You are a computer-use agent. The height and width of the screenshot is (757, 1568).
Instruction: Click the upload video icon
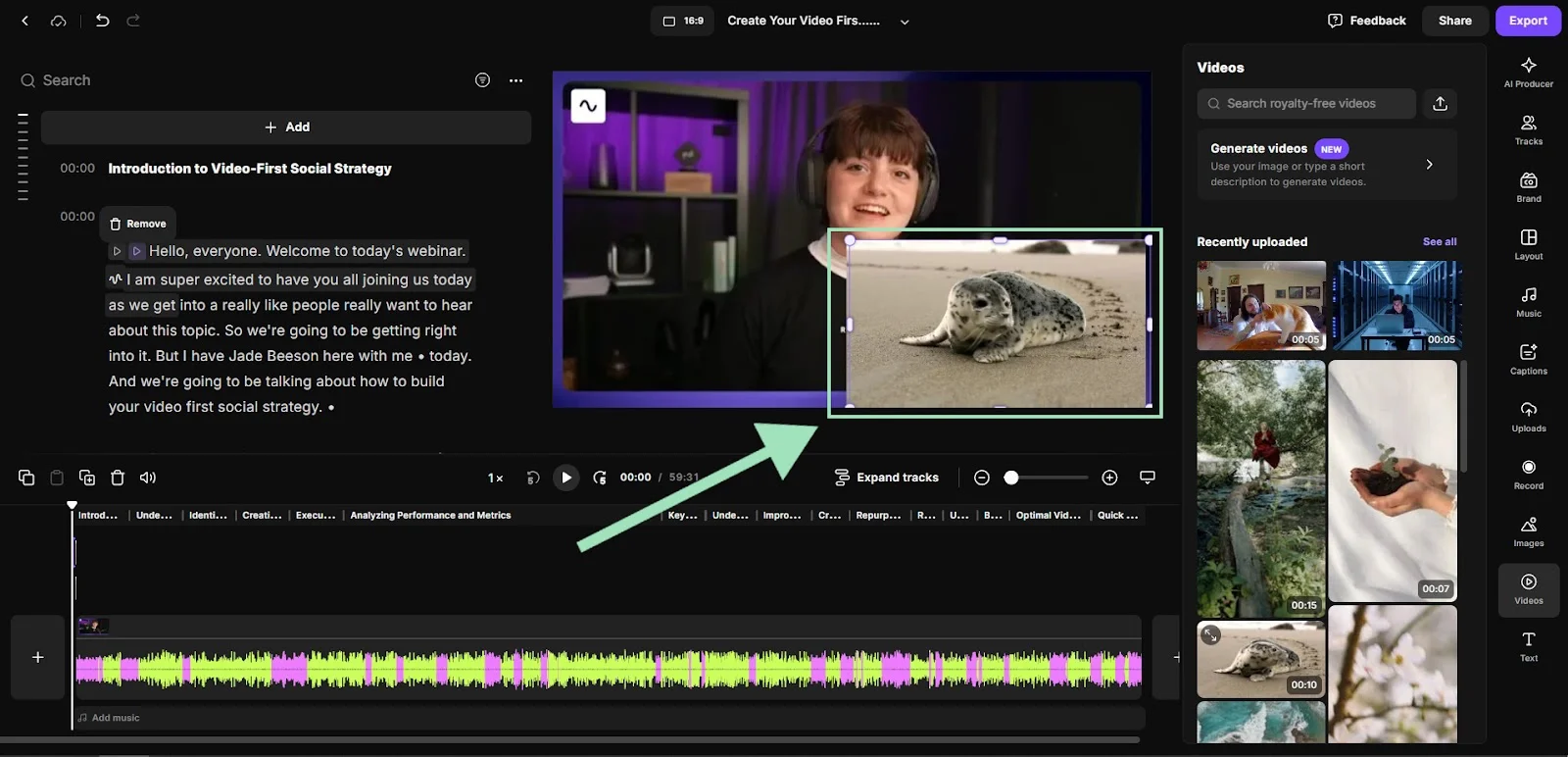tap(1440, 104)
